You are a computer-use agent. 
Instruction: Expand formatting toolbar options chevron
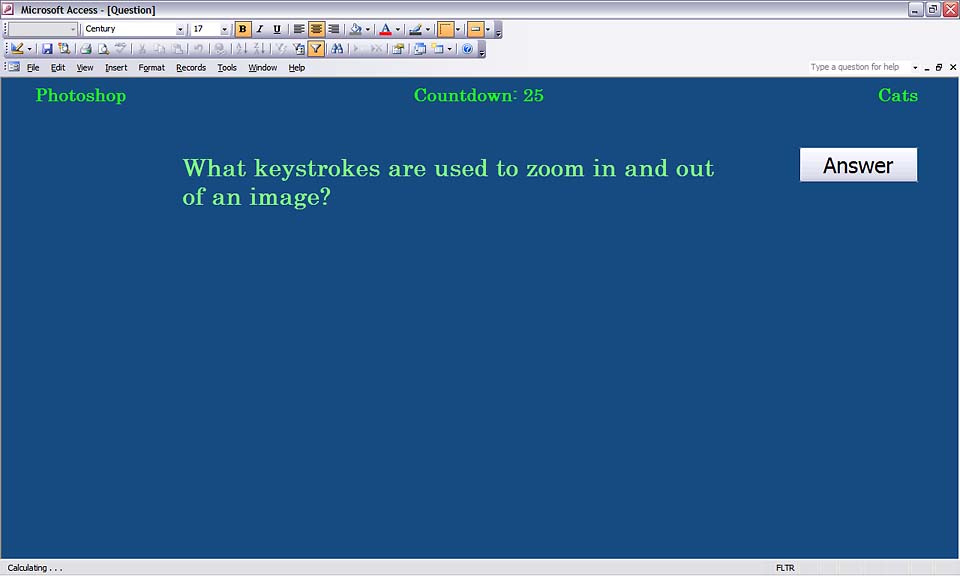pos(498,30)
